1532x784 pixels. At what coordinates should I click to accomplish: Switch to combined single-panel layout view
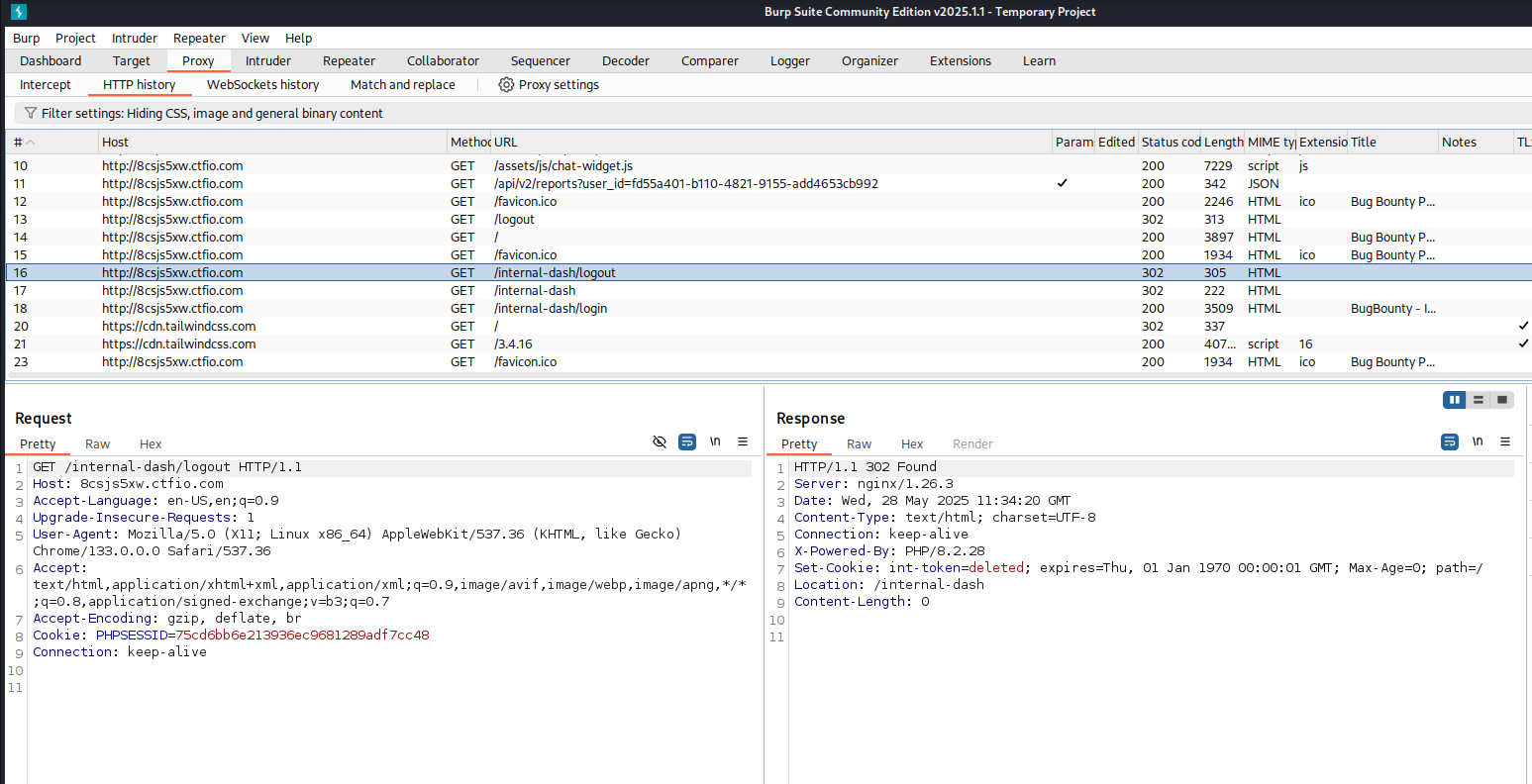click(x=1502, y=400)
